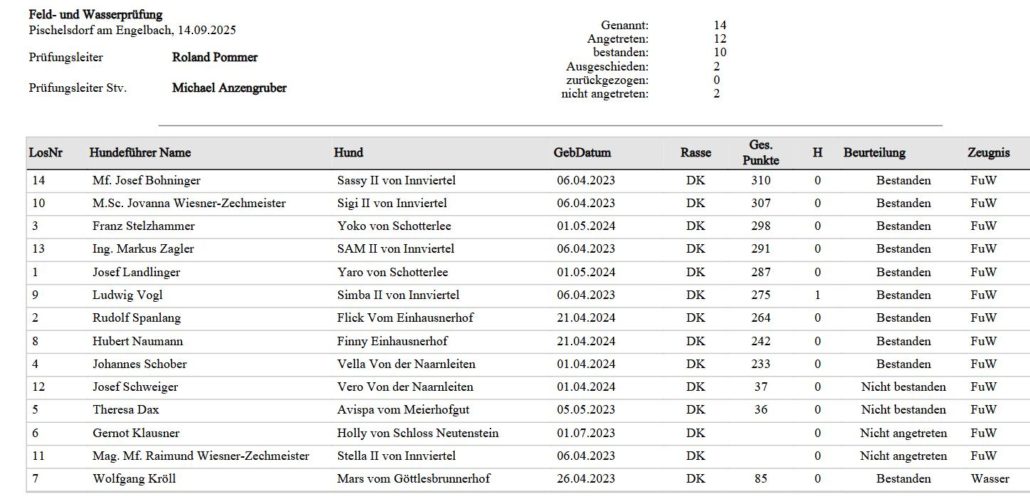Screen dimensions: 1030x504
Task: Select handler 'Mf. Josef Bohninger'
Action: tap(146, 180)
